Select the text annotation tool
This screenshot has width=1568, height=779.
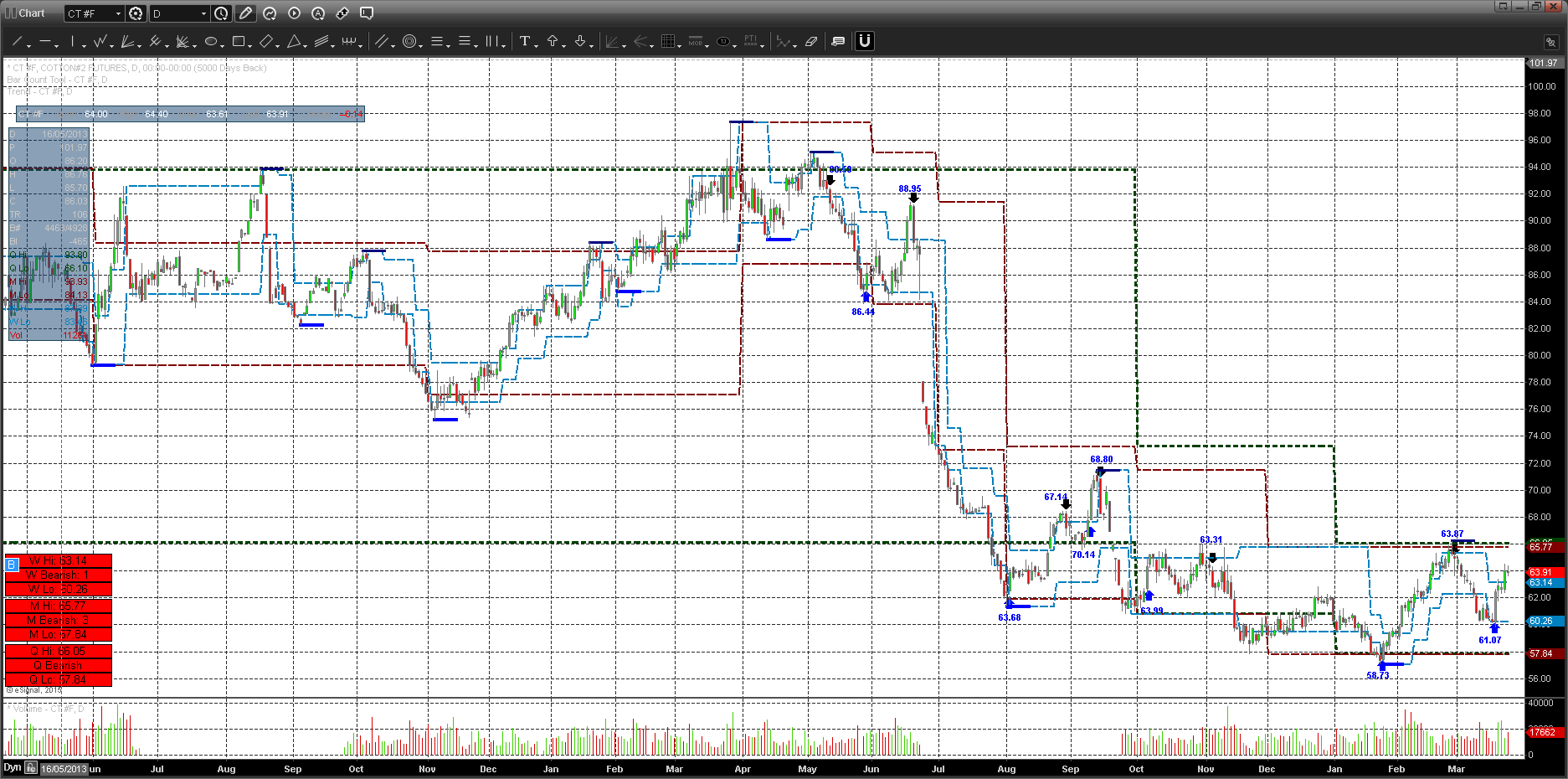(x=525, y=41)
